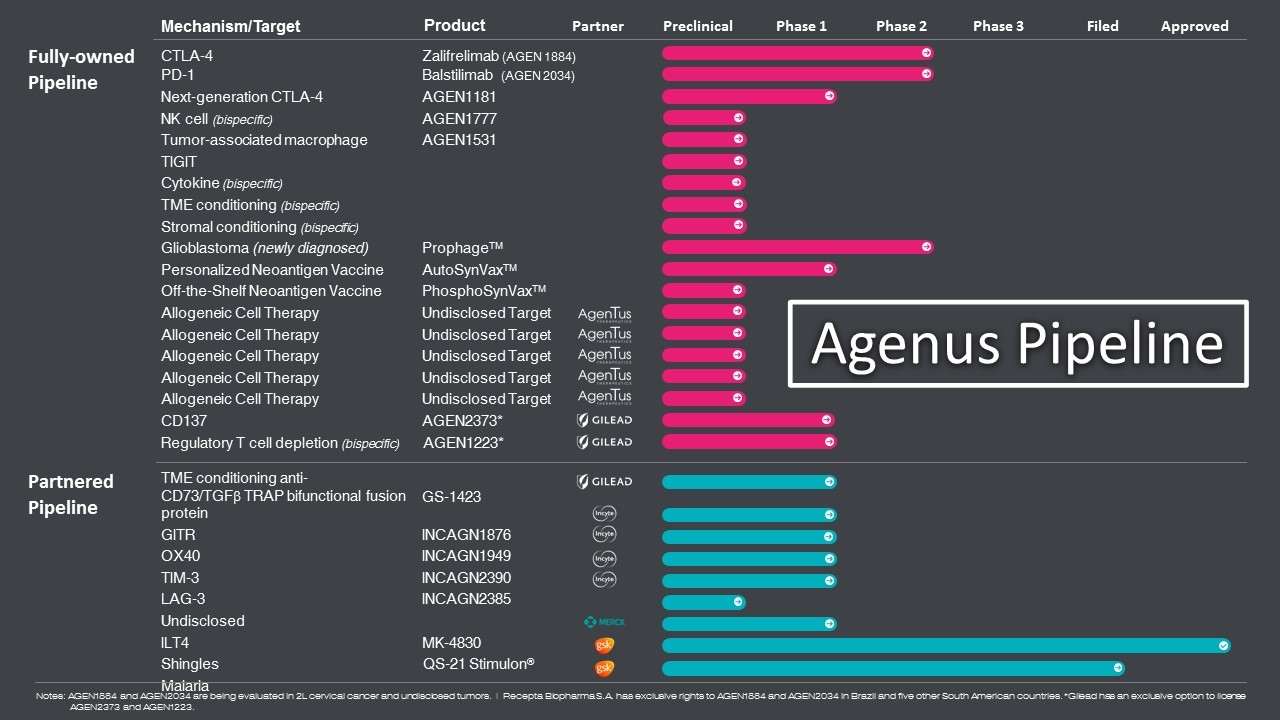This screenshot has width=1280, height=720.
Task: Click the Gilead logo in the CD137 row
Action: coord(605,420)
